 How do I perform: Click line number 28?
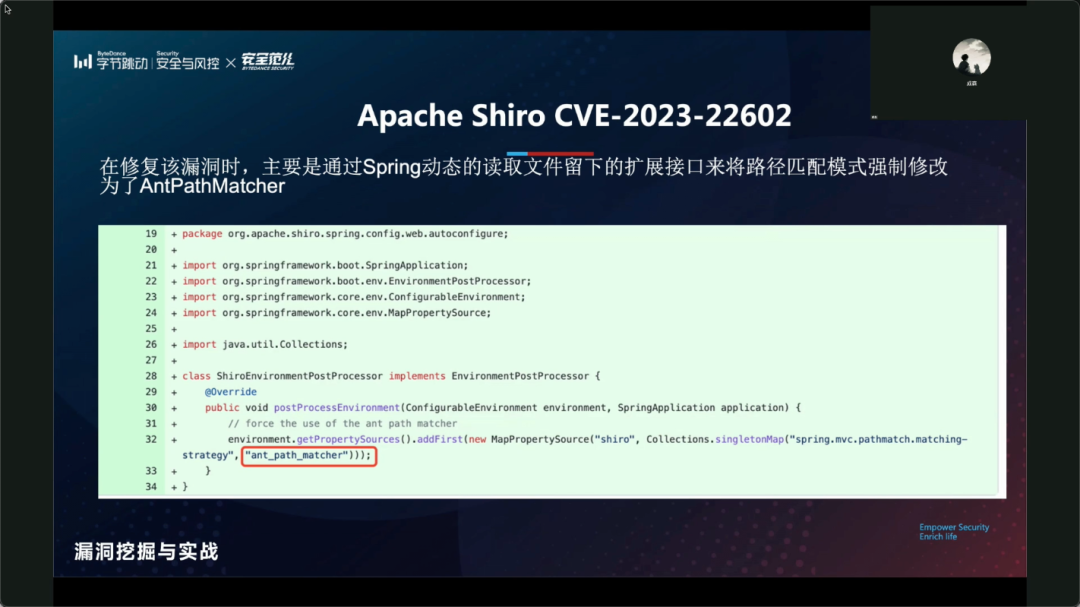pyautogui.click(x=151, y=376)
